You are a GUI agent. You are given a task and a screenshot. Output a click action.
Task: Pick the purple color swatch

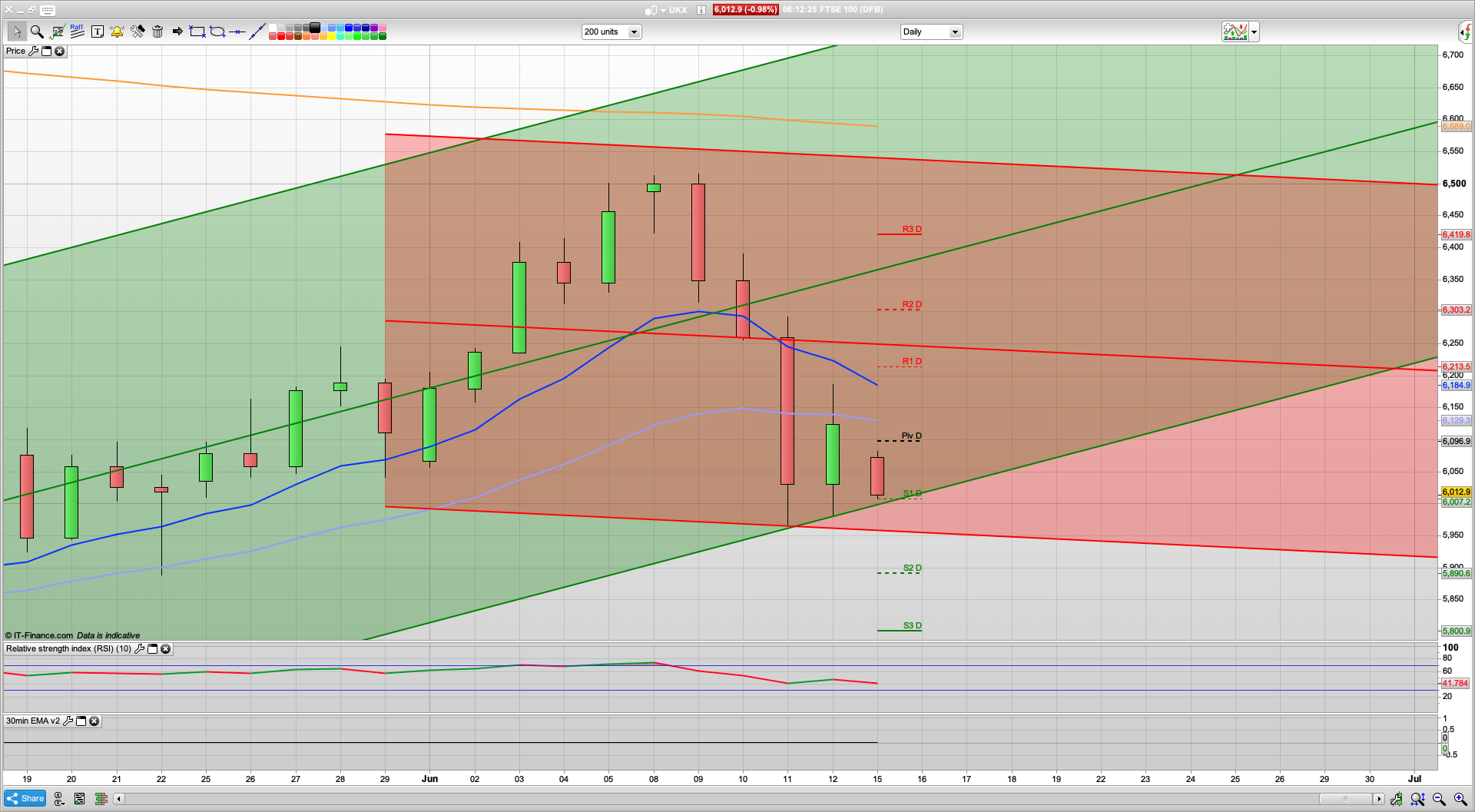[374, 28]
